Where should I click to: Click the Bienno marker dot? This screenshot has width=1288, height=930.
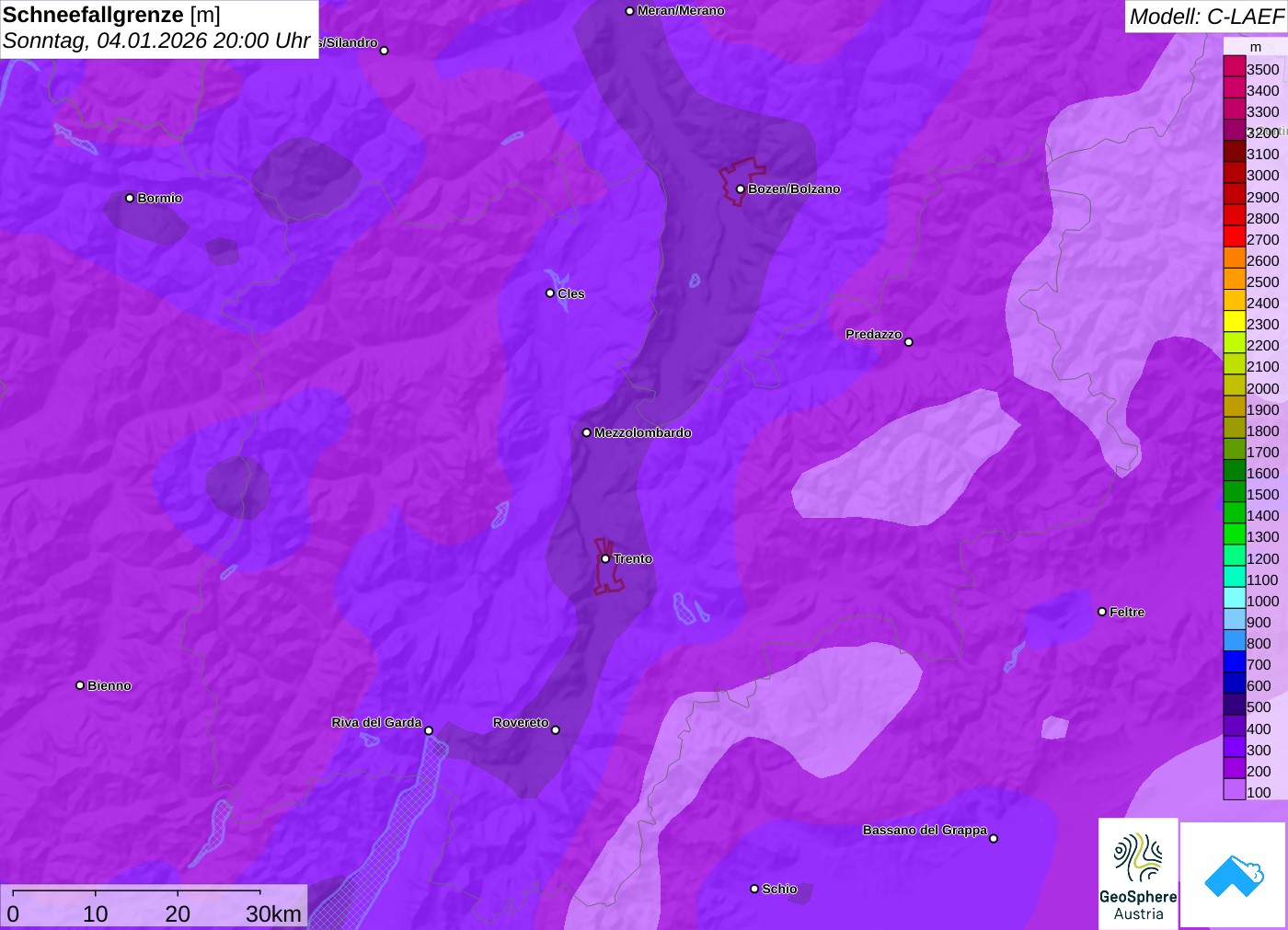(80, 685)
